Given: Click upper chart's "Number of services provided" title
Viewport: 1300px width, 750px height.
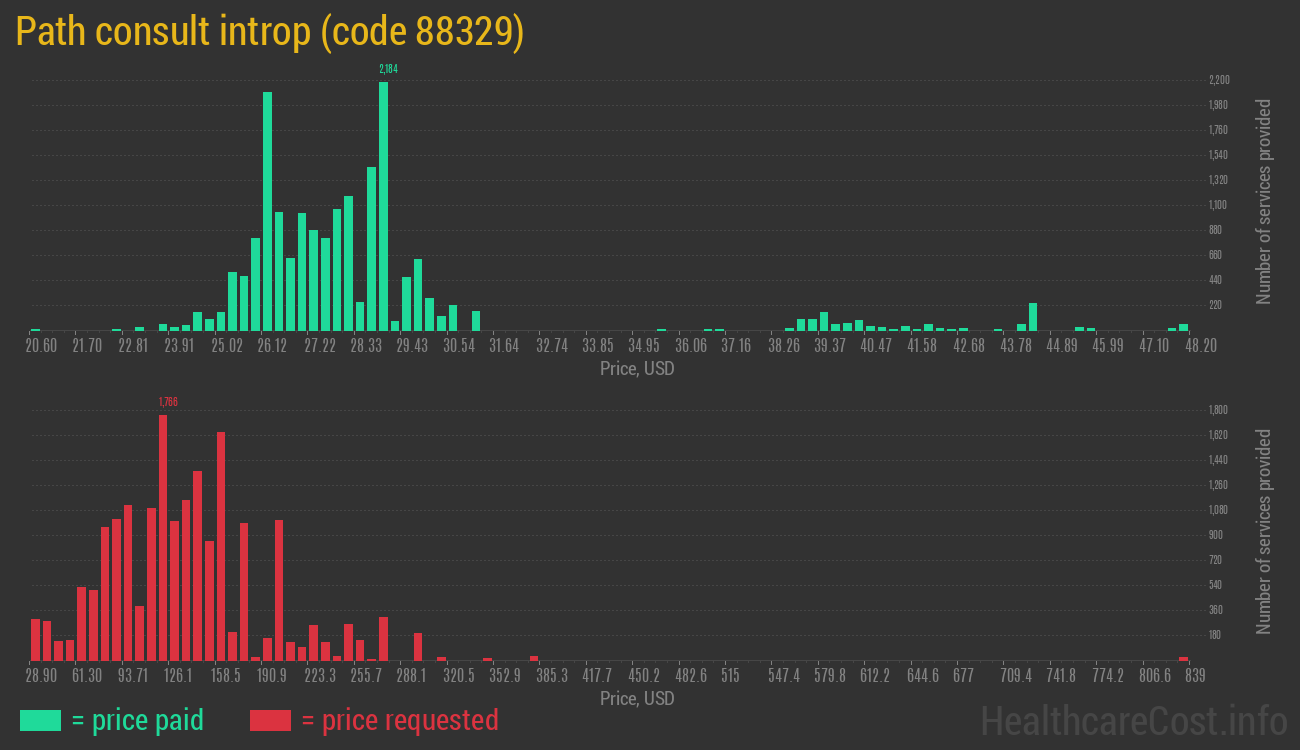Looking at the screenshot, I should (1263, 202).
